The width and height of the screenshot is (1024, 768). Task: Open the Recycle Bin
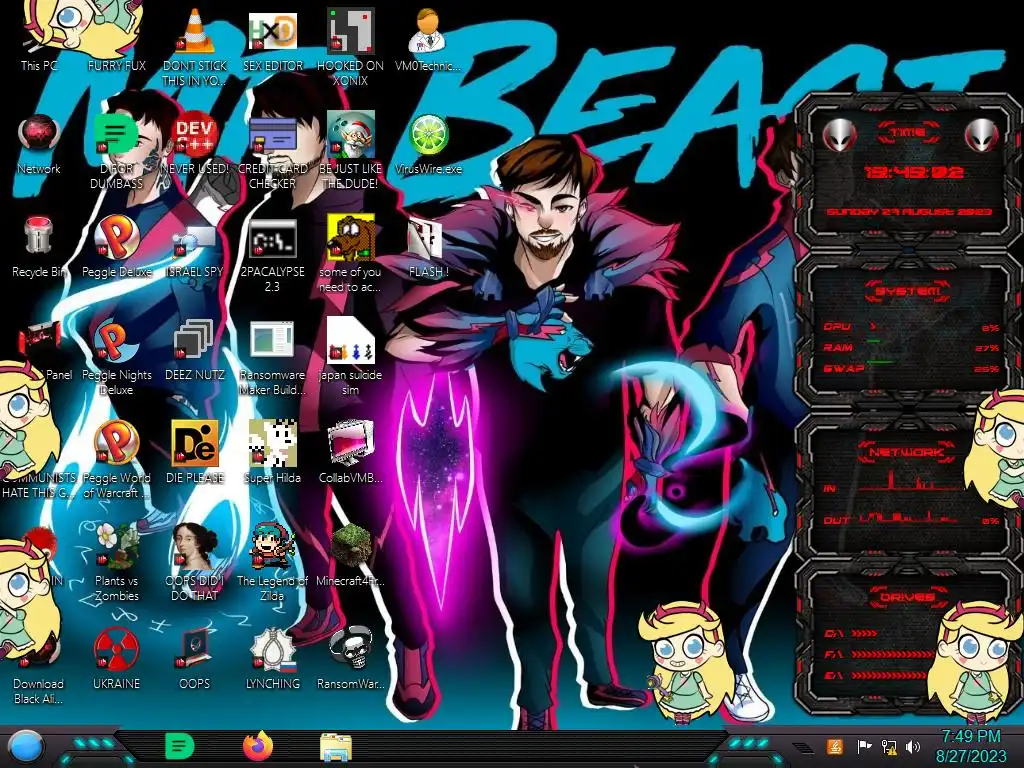(x=39, y=247)
